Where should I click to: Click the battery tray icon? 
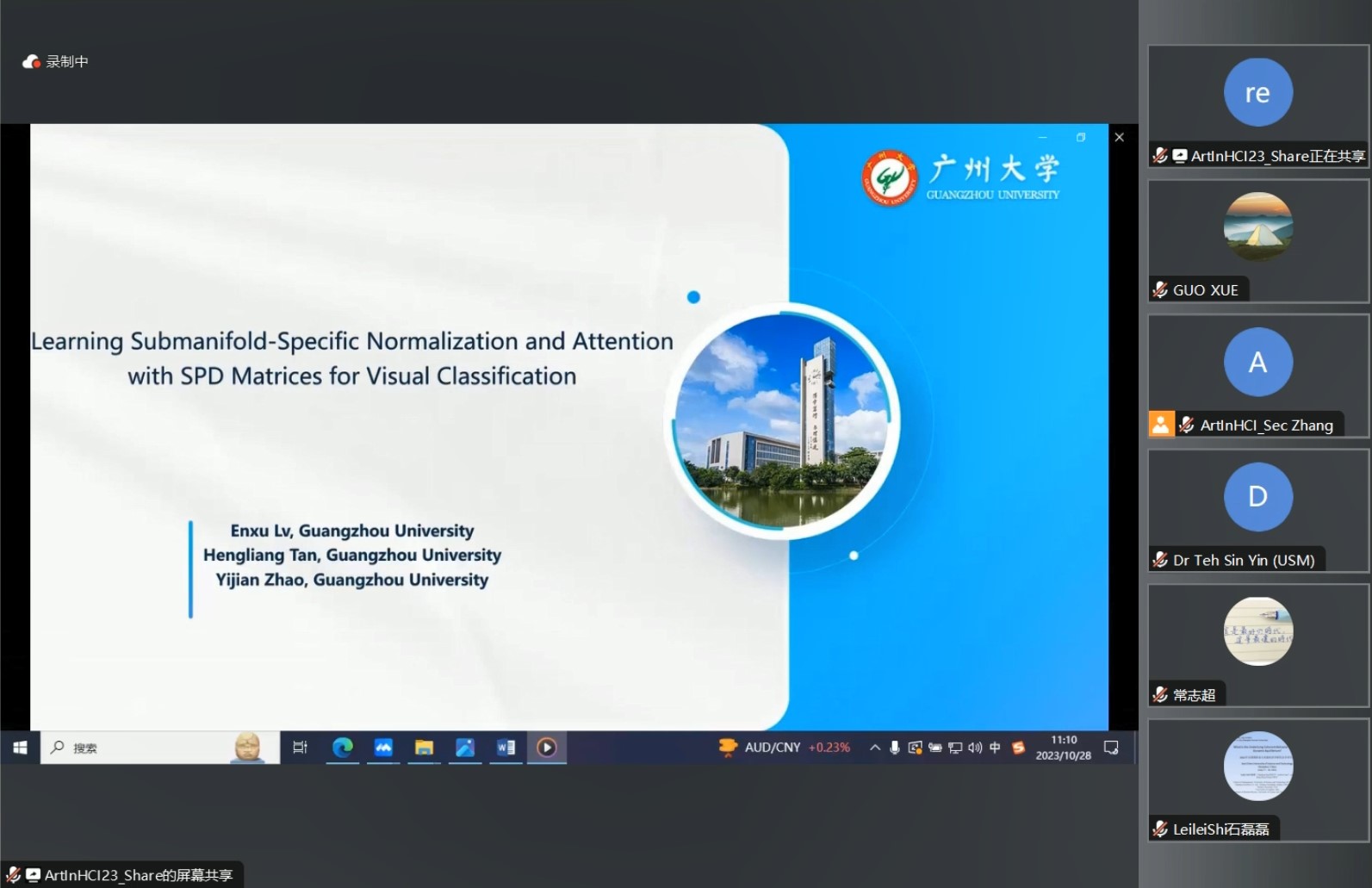click(934, 748)
